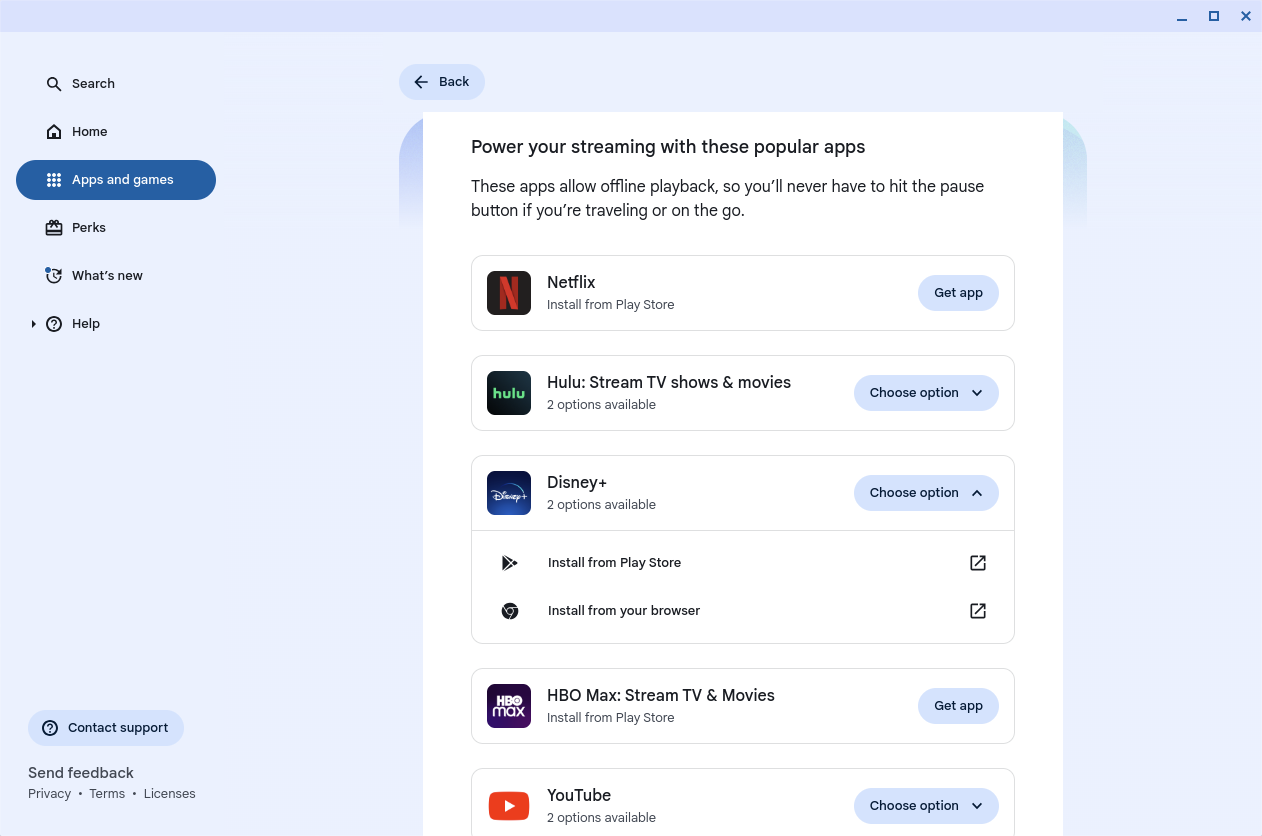Image resolution: width=1262 pixels, height=836 pixels.
Task: Expand YouTube Choose option dropdown
Action: tap(925, 806)
